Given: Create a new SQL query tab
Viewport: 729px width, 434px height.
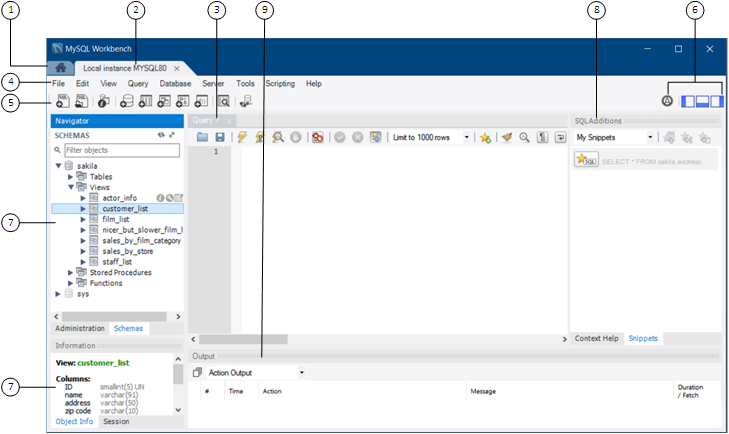Looking at the screenshot, I should [x=62, y=101].
